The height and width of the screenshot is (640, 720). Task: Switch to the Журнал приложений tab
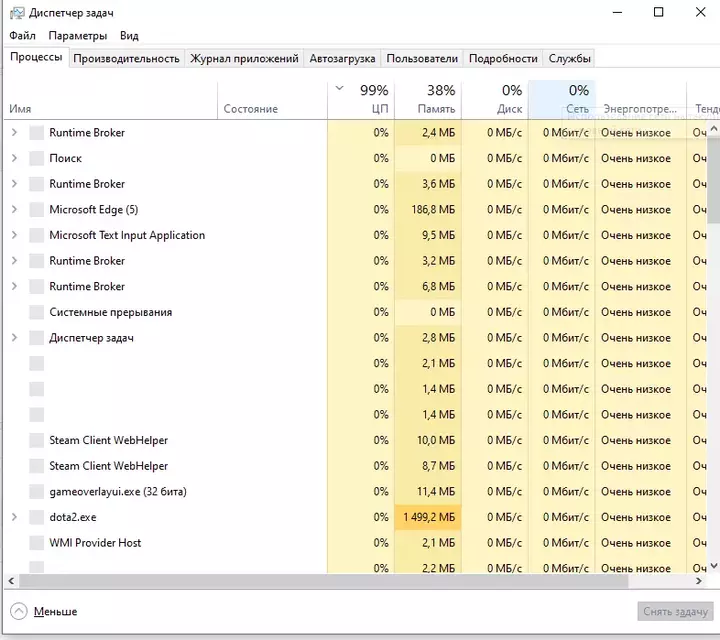coord(244,59)
